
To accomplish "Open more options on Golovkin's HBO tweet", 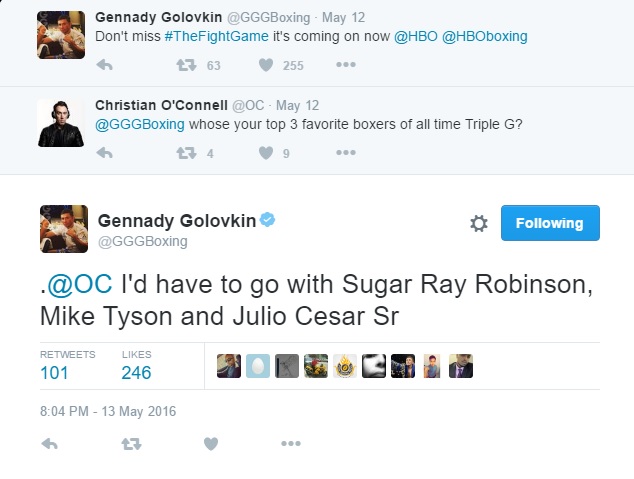I will point(345,67).
